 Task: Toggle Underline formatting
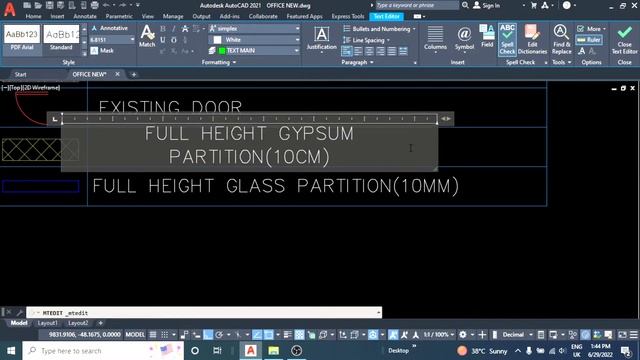coord(163,40)
